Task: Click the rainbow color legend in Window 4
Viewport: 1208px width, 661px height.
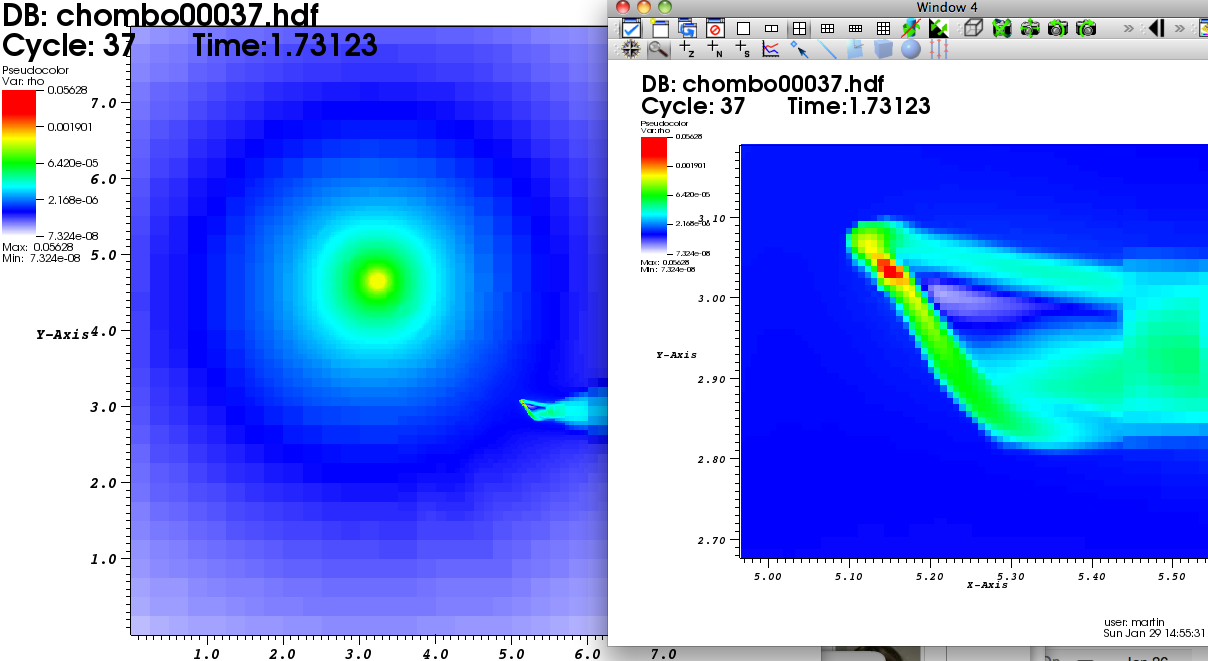Action: pyautogui.click(x=653, y=195)
